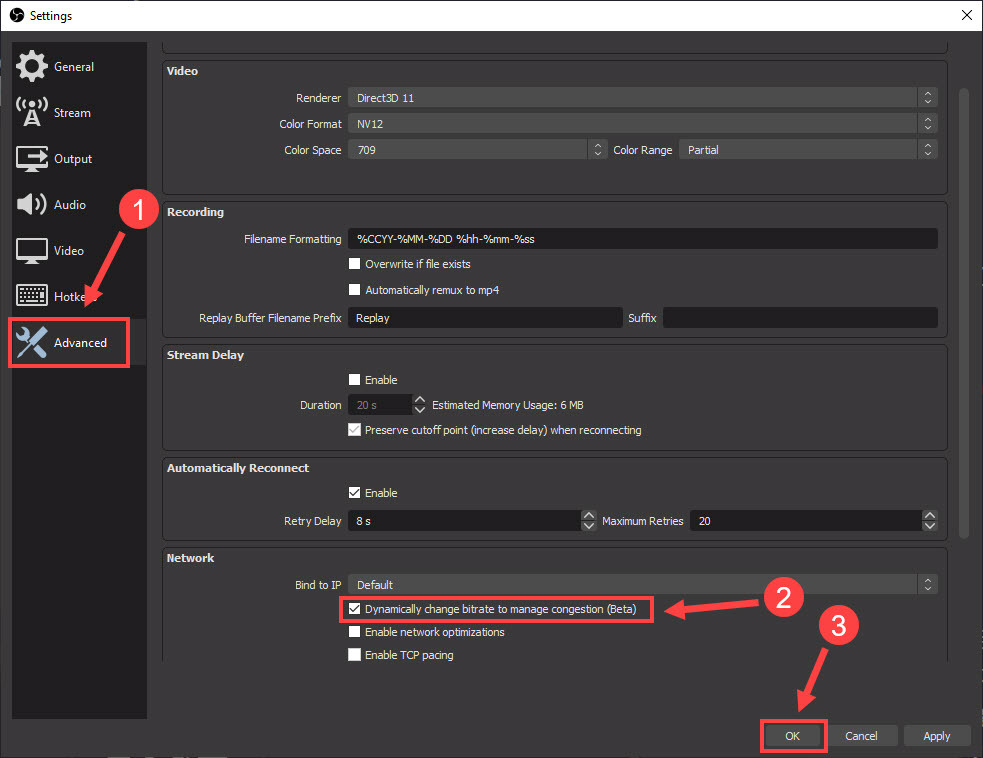The image size is (983, 758).
Task: Enable TCP pacing
Action: point(354,654)
